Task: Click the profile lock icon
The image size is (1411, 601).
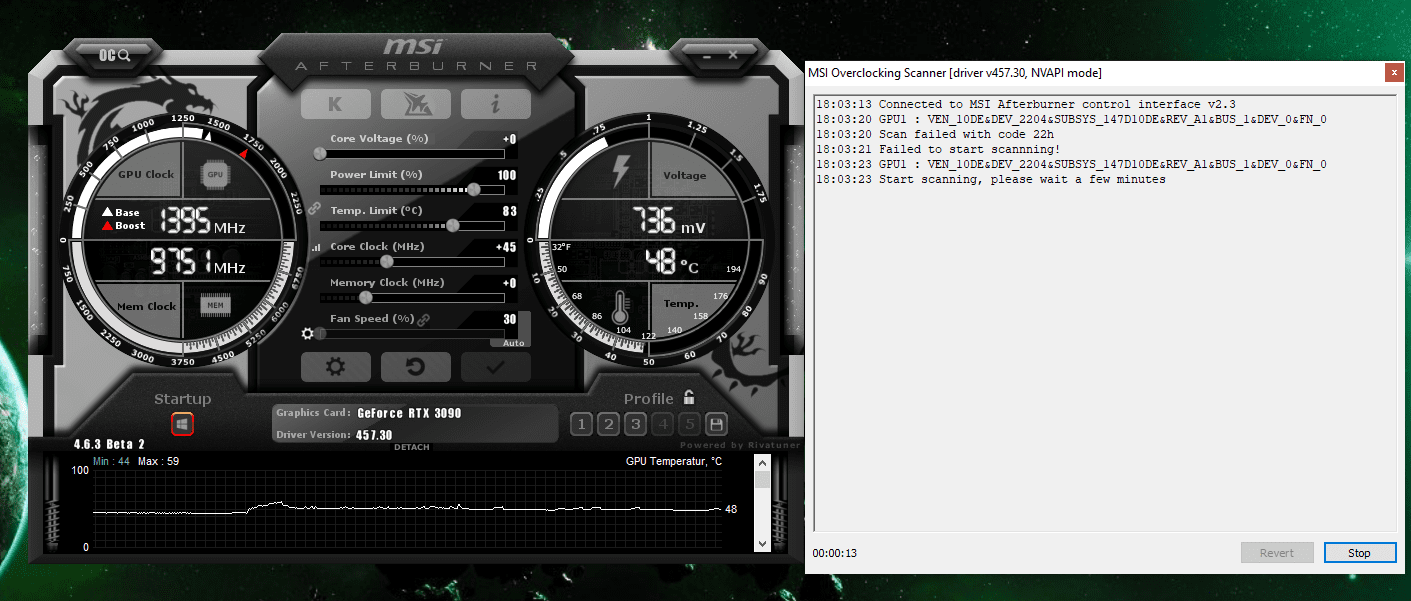Action: (x=688, y=397)
